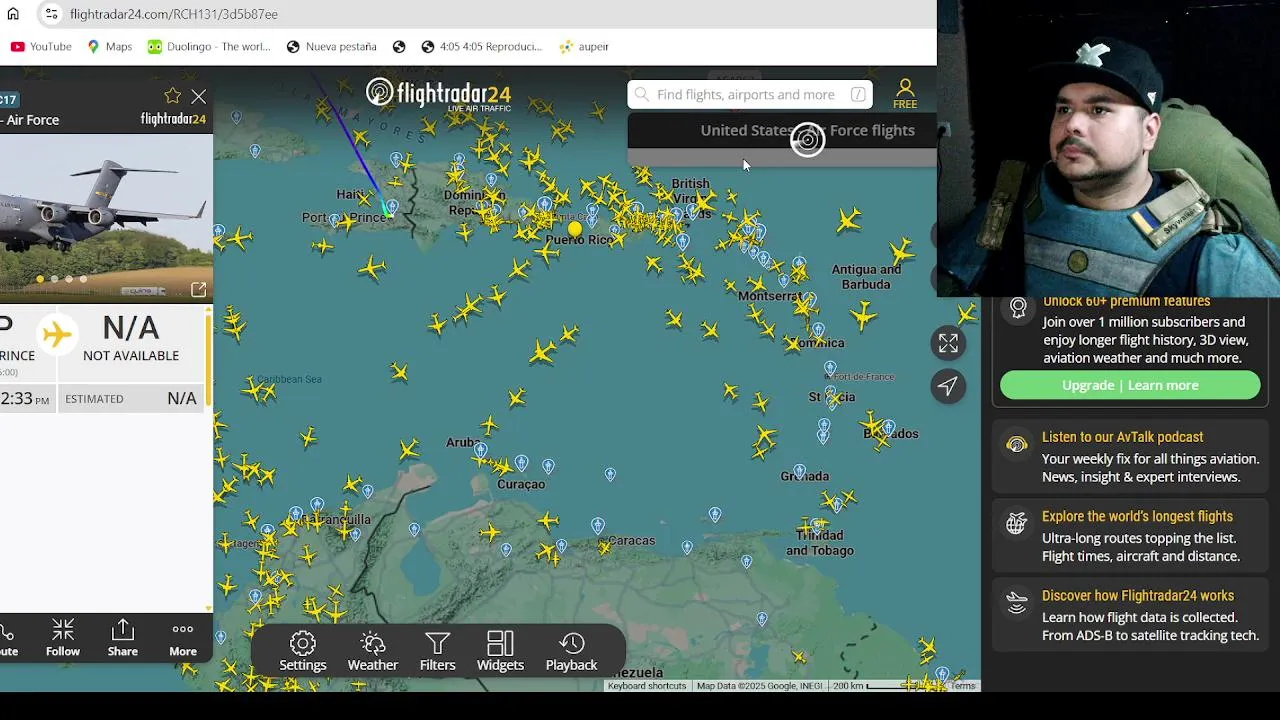This screenshot has height=720, width=1280.
Task: Open the aupeir bookmark
Action: (x=584, y=46)
